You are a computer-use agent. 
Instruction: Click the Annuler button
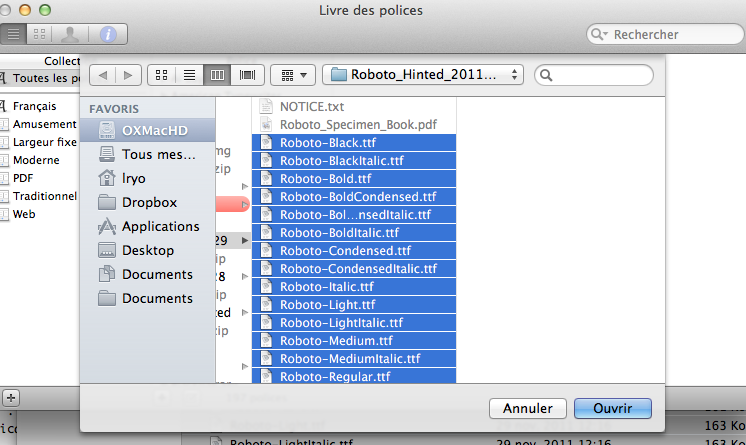(x=527, y=408)
